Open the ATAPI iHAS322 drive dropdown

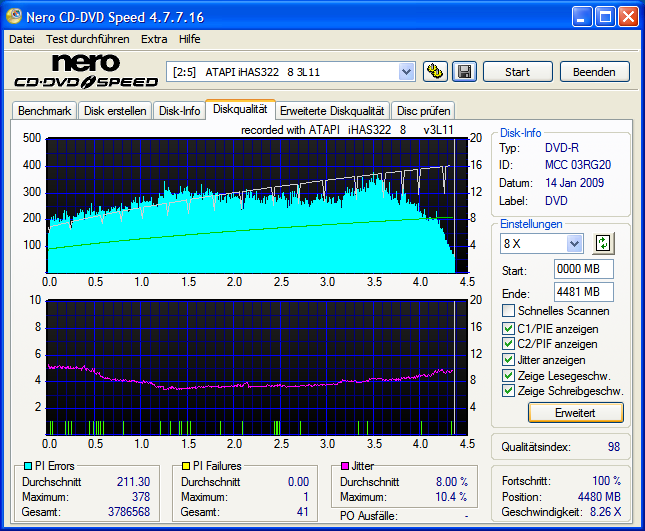[x=406, y=71]
